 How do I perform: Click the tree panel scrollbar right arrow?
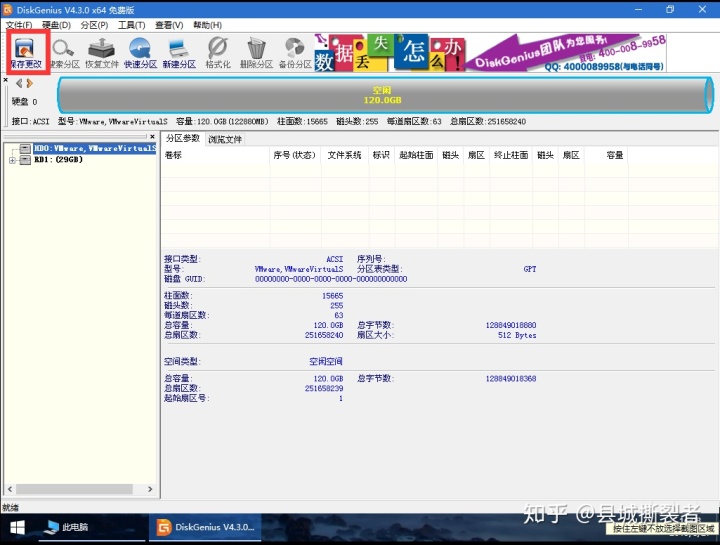pos(150,489)
